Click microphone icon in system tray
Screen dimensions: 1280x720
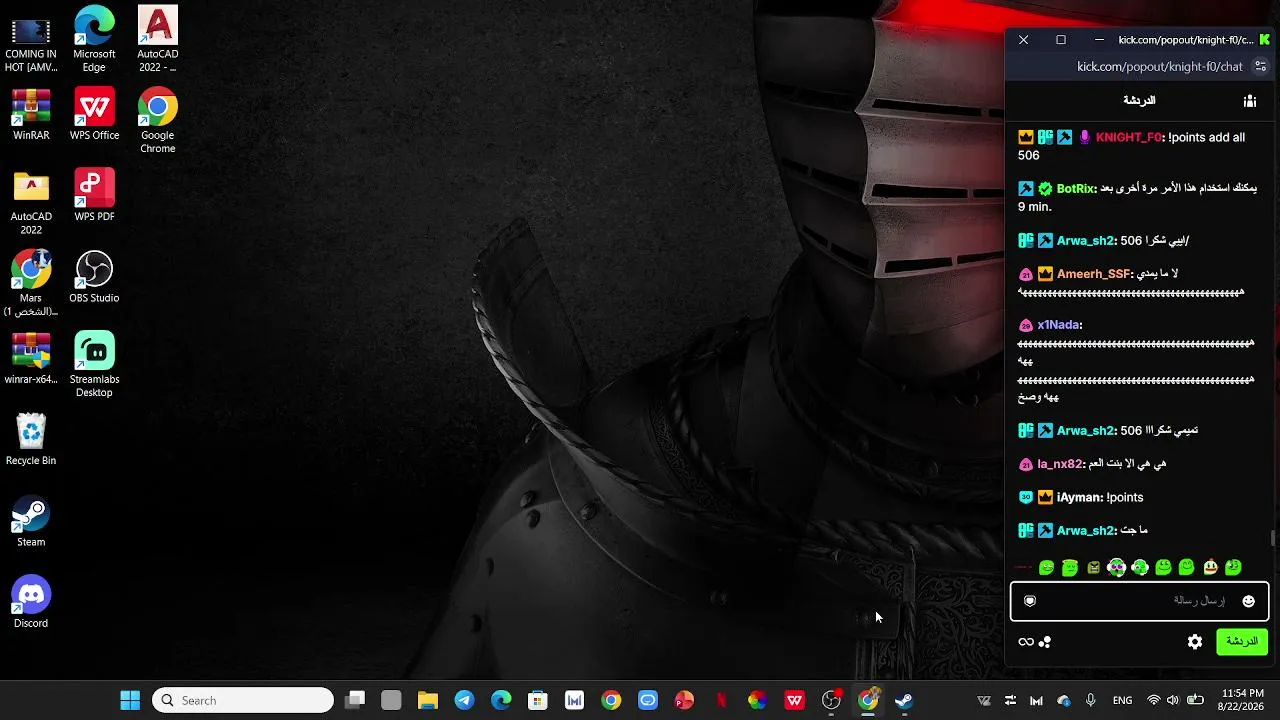tap(1090, 700)
